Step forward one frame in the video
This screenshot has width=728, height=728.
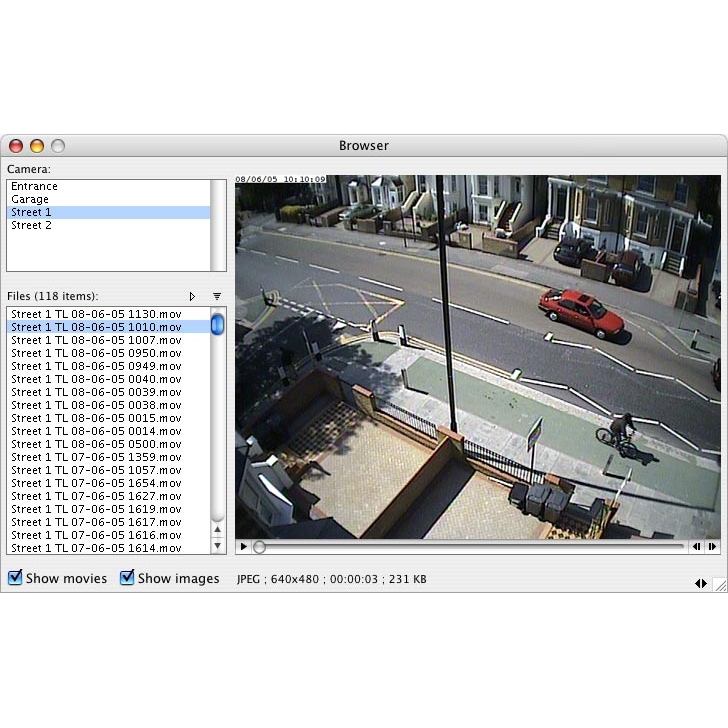point(712,547)
